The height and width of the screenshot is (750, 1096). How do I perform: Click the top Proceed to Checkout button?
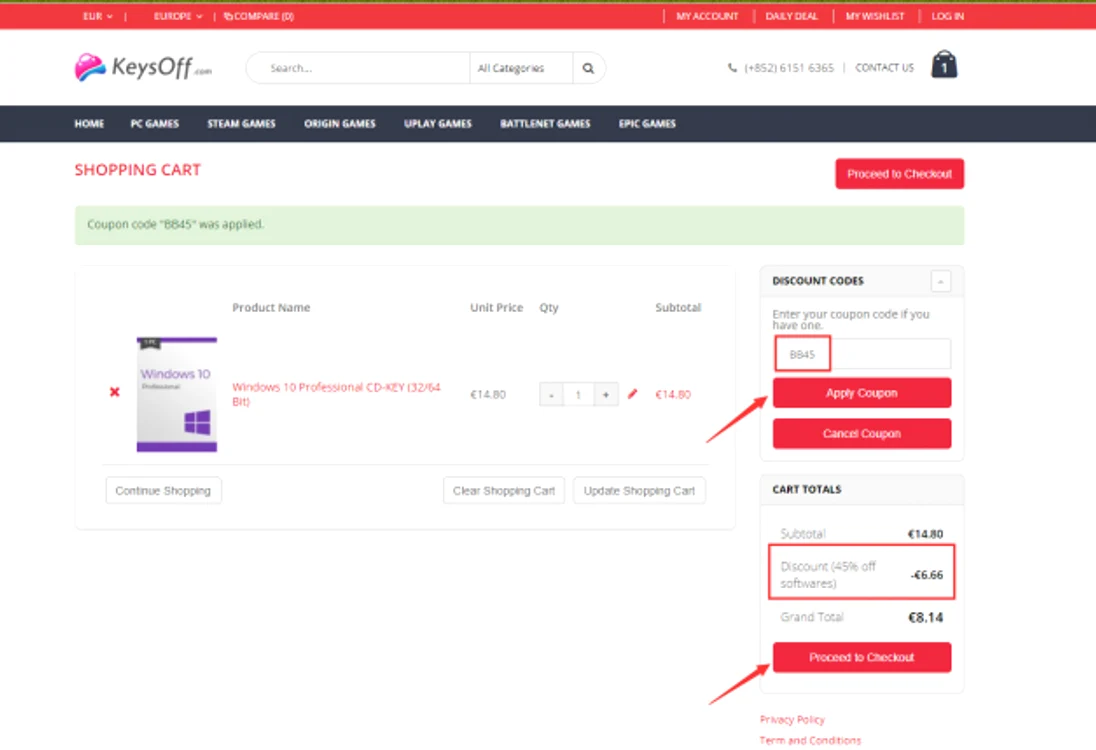point(900,174)
